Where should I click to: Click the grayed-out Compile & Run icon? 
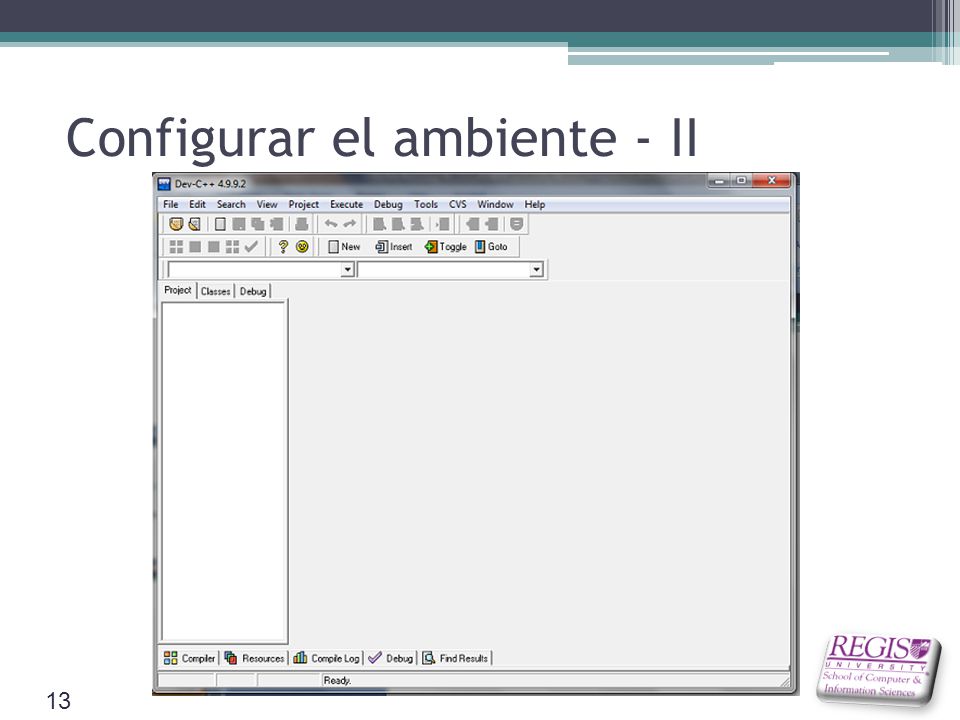click(x=214, y=247)
